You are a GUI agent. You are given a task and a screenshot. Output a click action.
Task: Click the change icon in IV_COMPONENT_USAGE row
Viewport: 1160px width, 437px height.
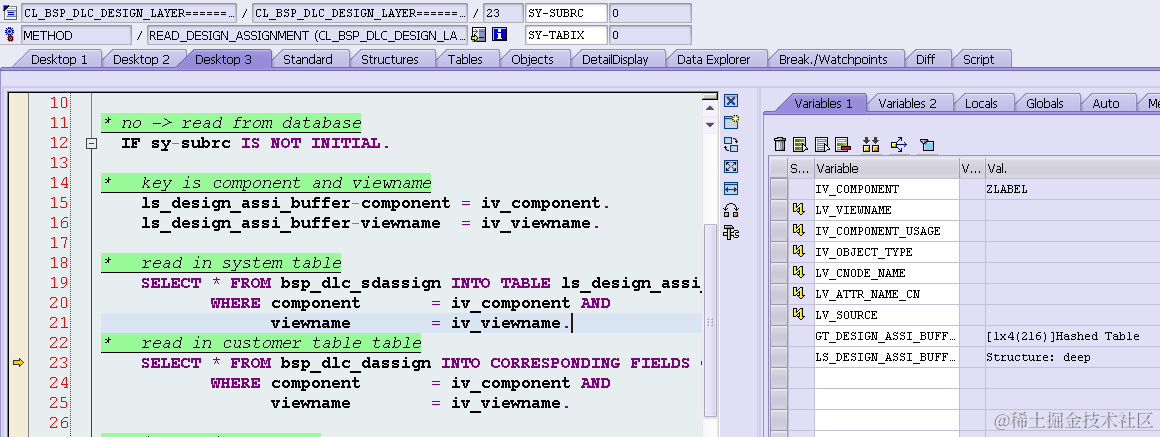798,231
